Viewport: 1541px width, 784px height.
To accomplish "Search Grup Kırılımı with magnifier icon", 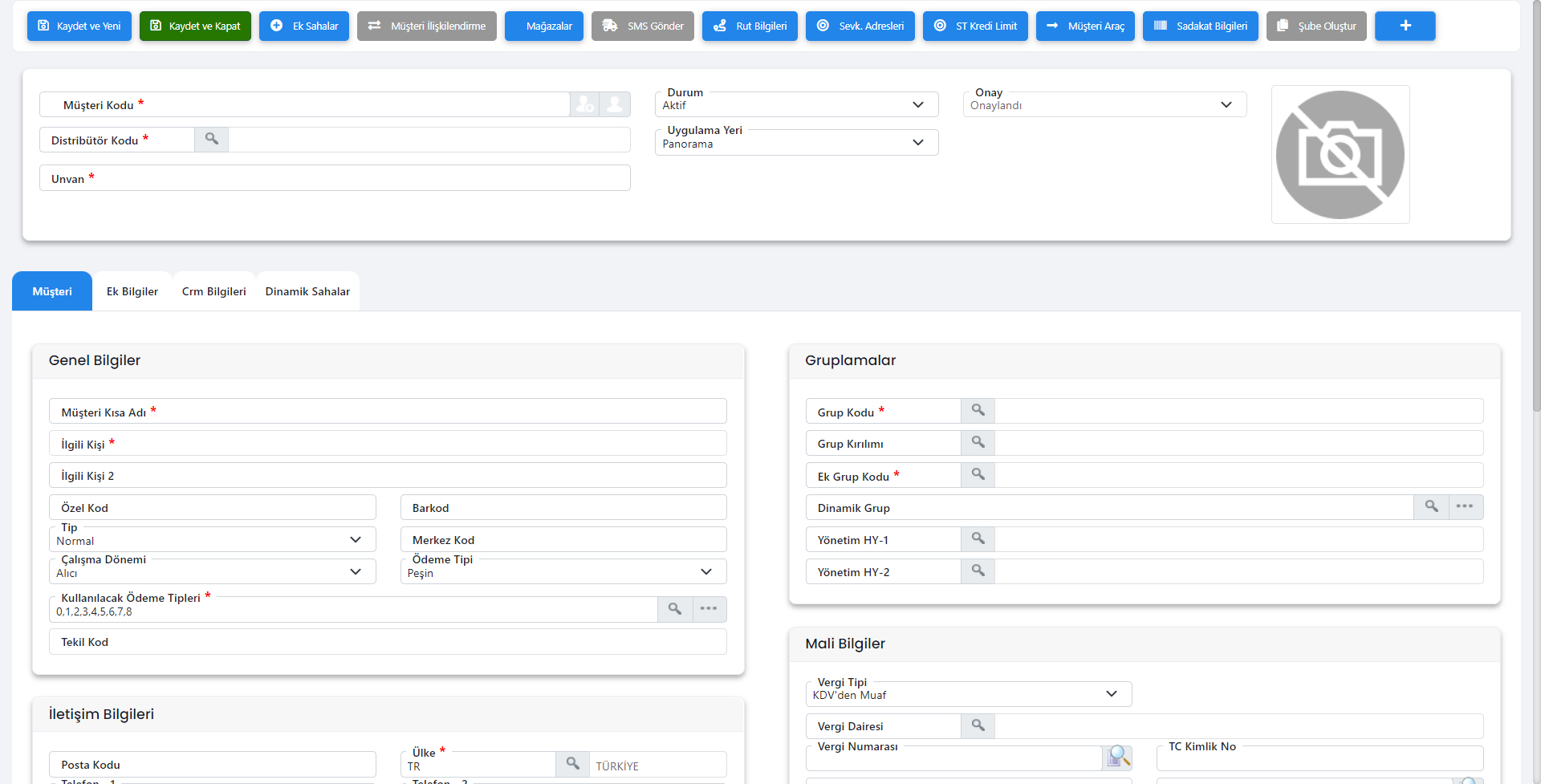I will 978,442.
